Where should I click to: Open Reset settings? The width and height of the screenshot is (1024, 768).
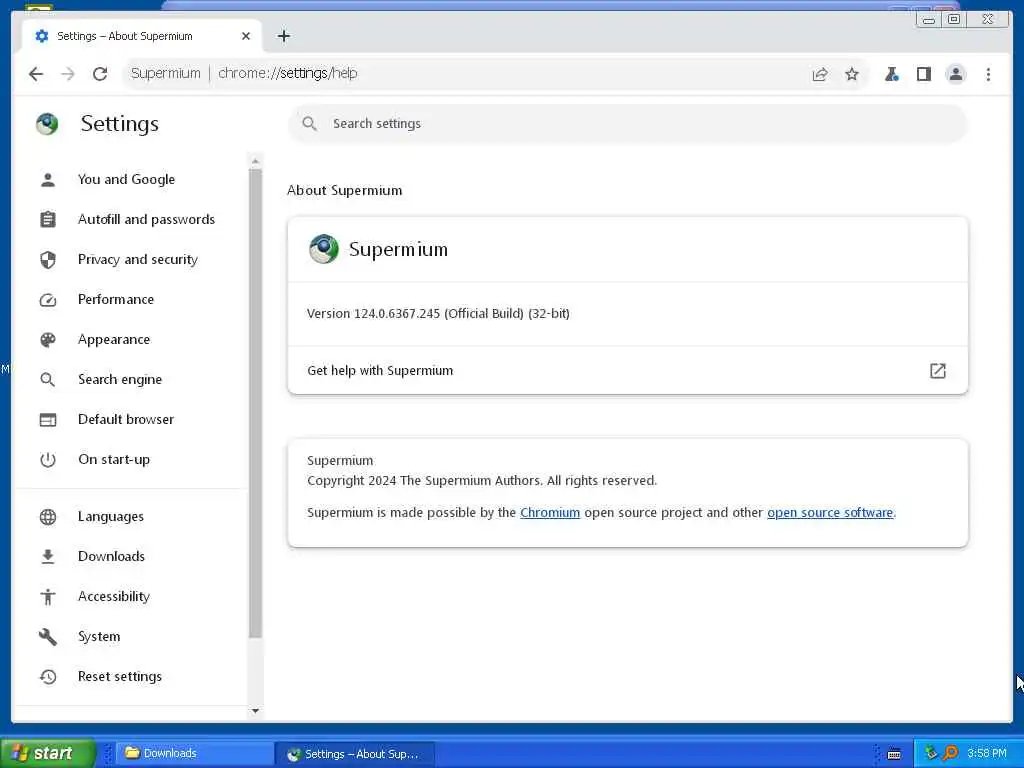pos(131,677)
